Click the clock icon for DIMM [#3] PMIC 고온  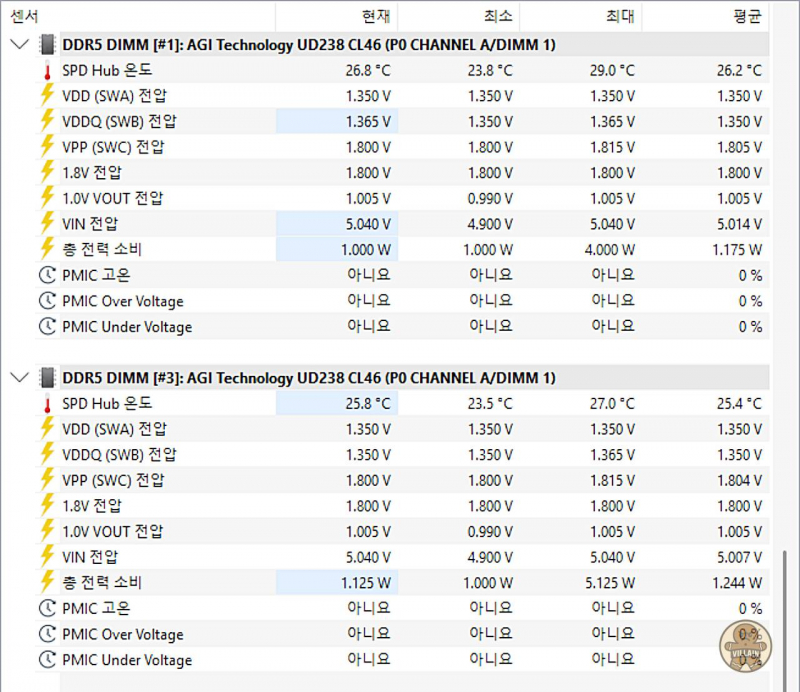coord(46,608)
